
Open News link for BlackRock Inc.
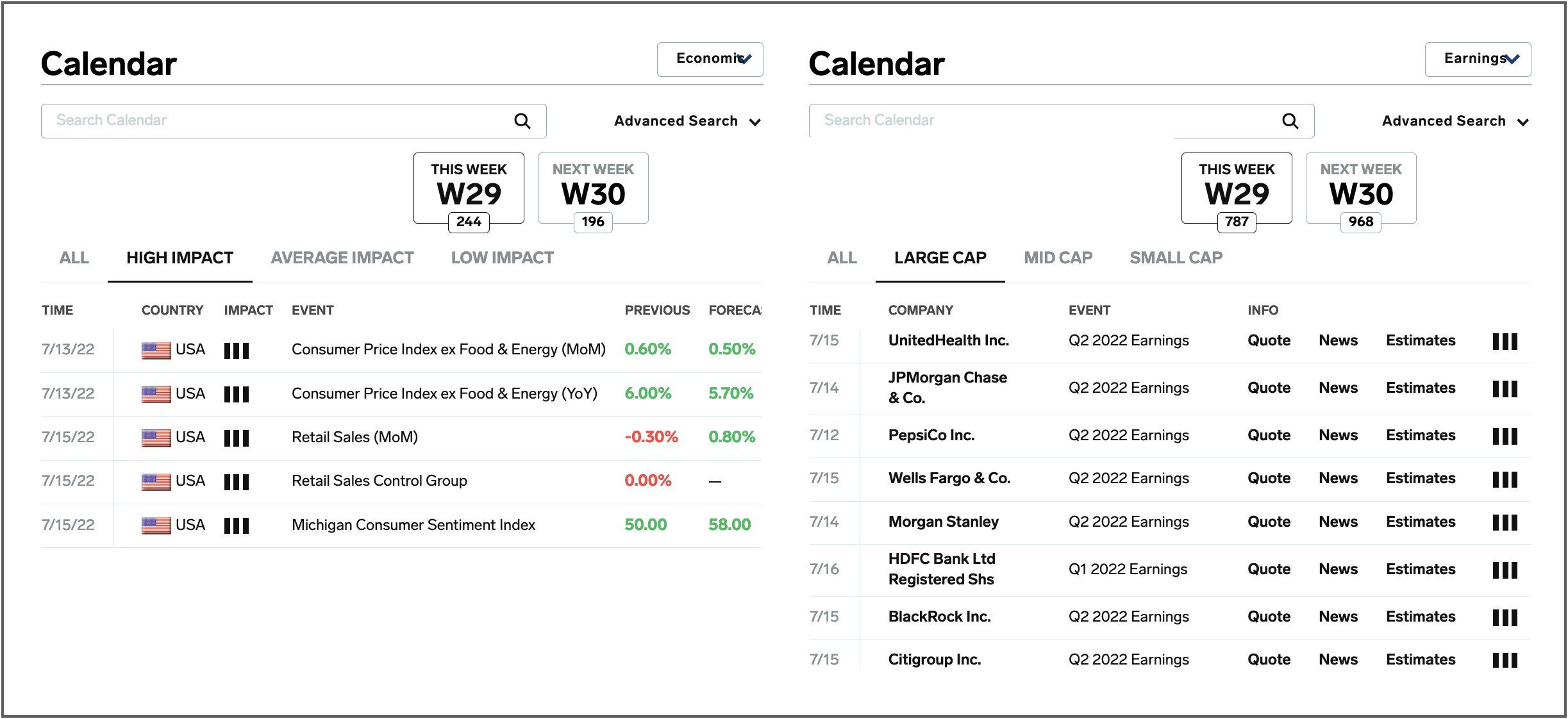pos(1338,616)
